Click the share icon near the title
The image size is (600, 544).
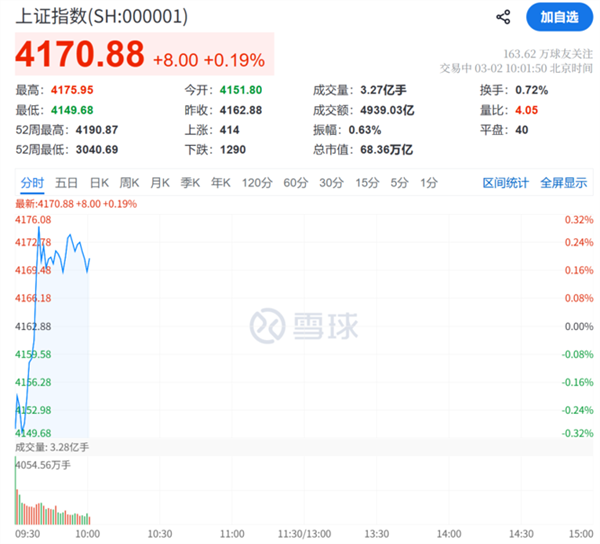[504, 18]
